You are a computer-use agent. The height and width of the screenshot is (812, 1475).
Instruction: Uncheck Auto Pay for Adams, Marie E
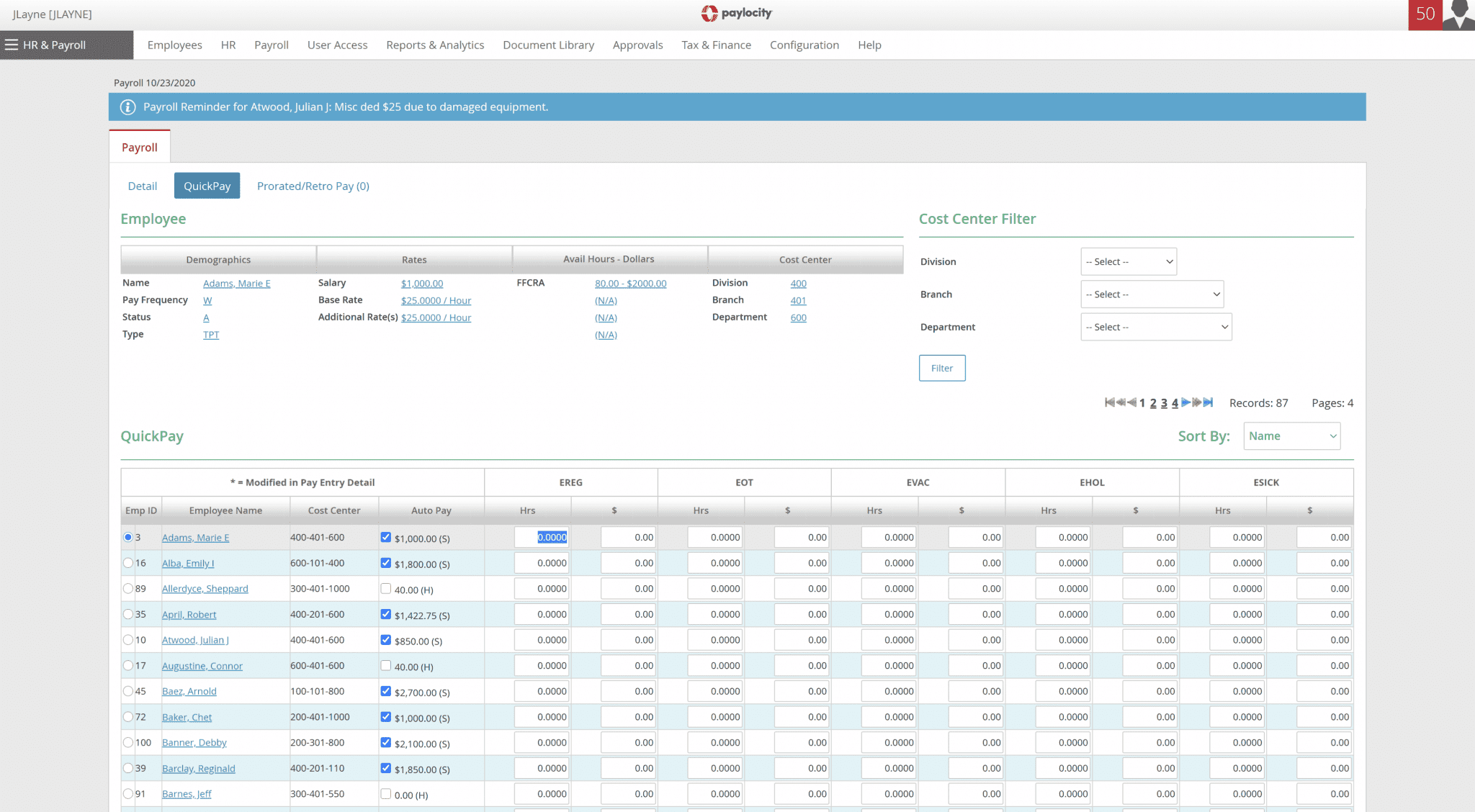tap(386, 537)
